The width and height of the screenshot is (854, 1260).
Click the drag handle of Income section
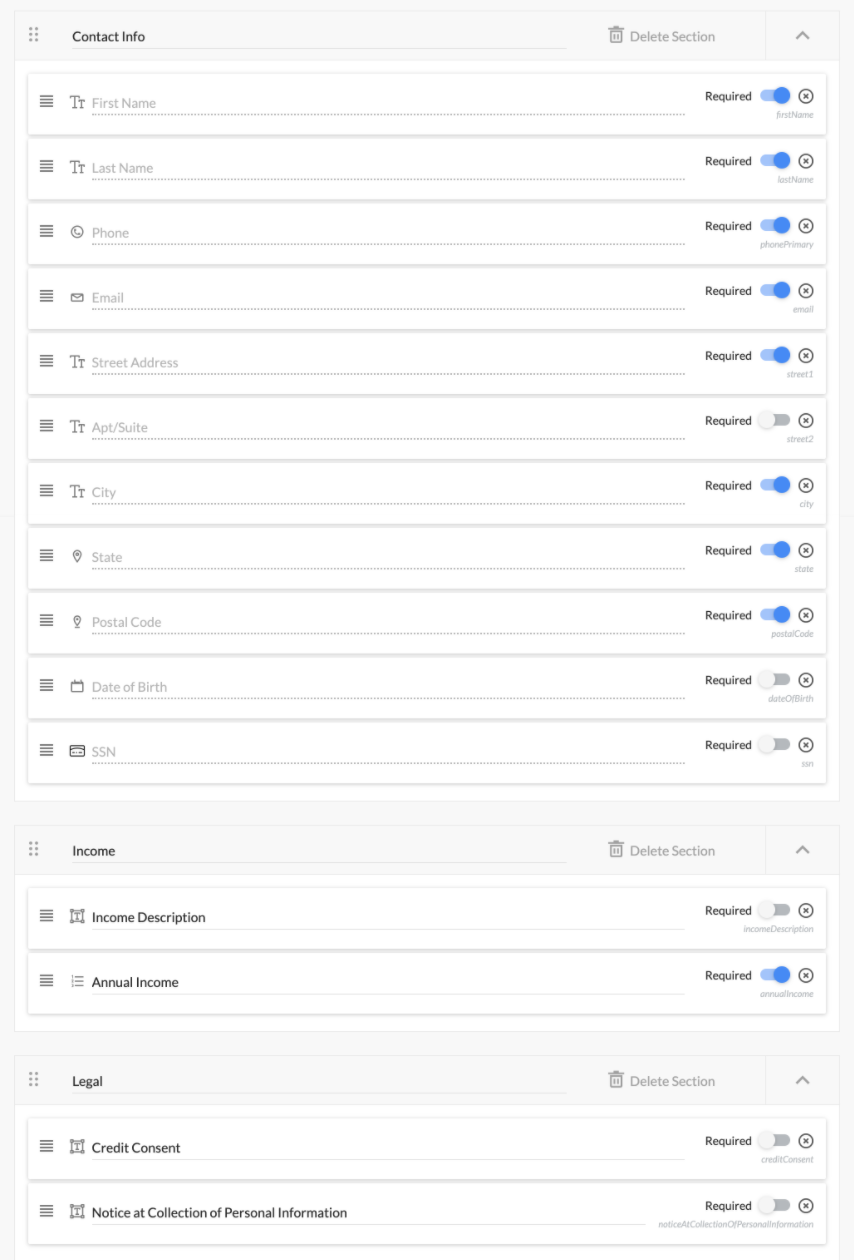click(x=33, y=849)
